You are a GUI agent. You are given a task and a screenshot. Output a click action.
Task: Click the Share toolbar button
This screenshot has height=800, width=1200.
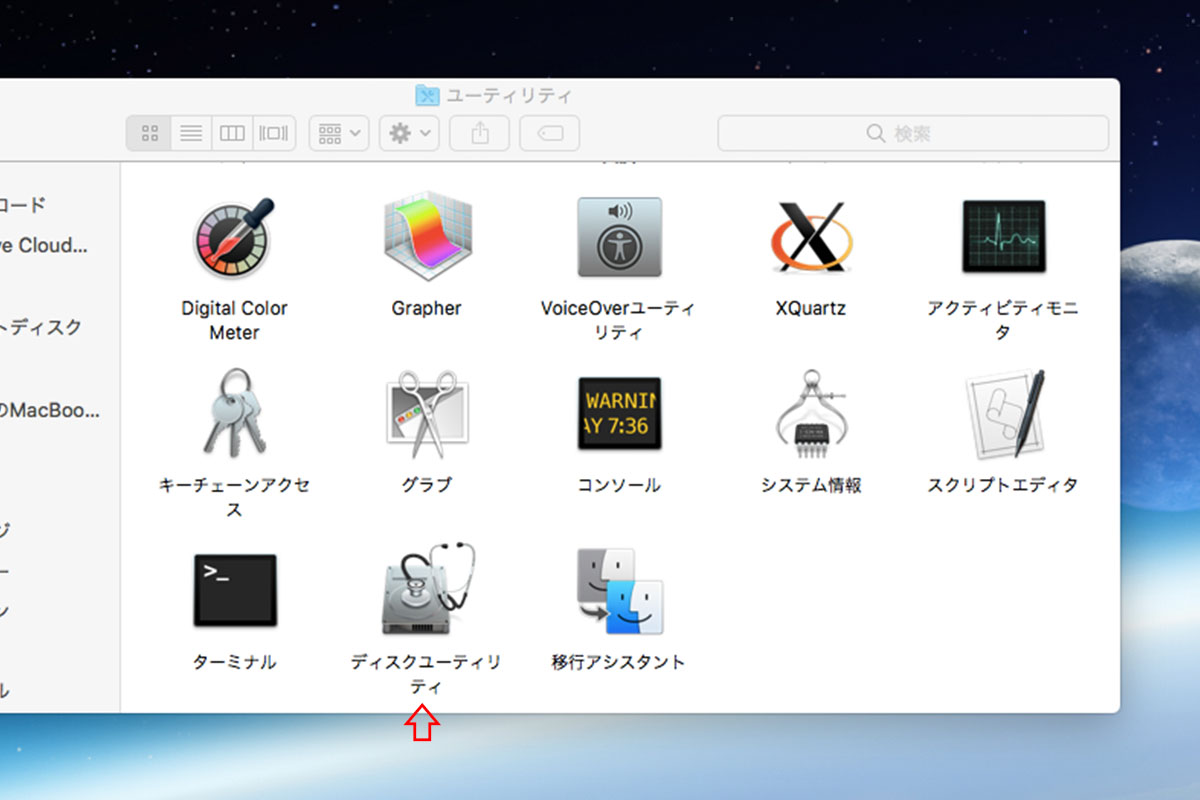point(480,133)
